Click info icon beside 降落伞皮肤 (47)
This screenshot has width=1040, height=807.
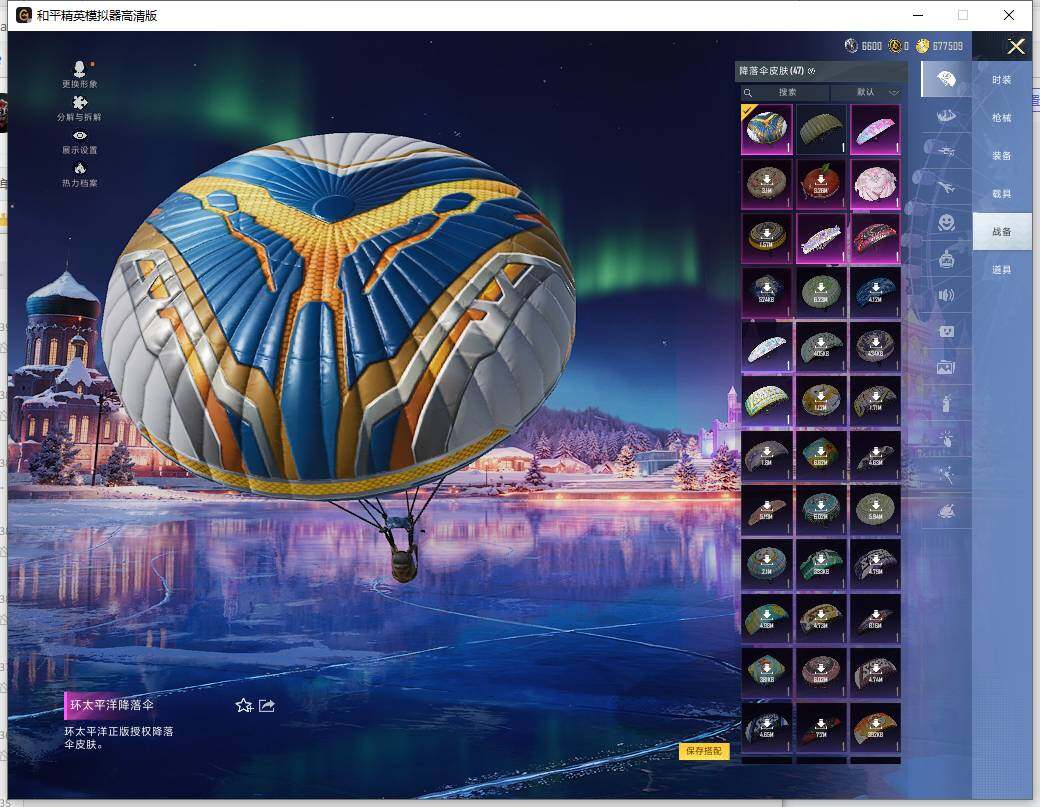811,71
